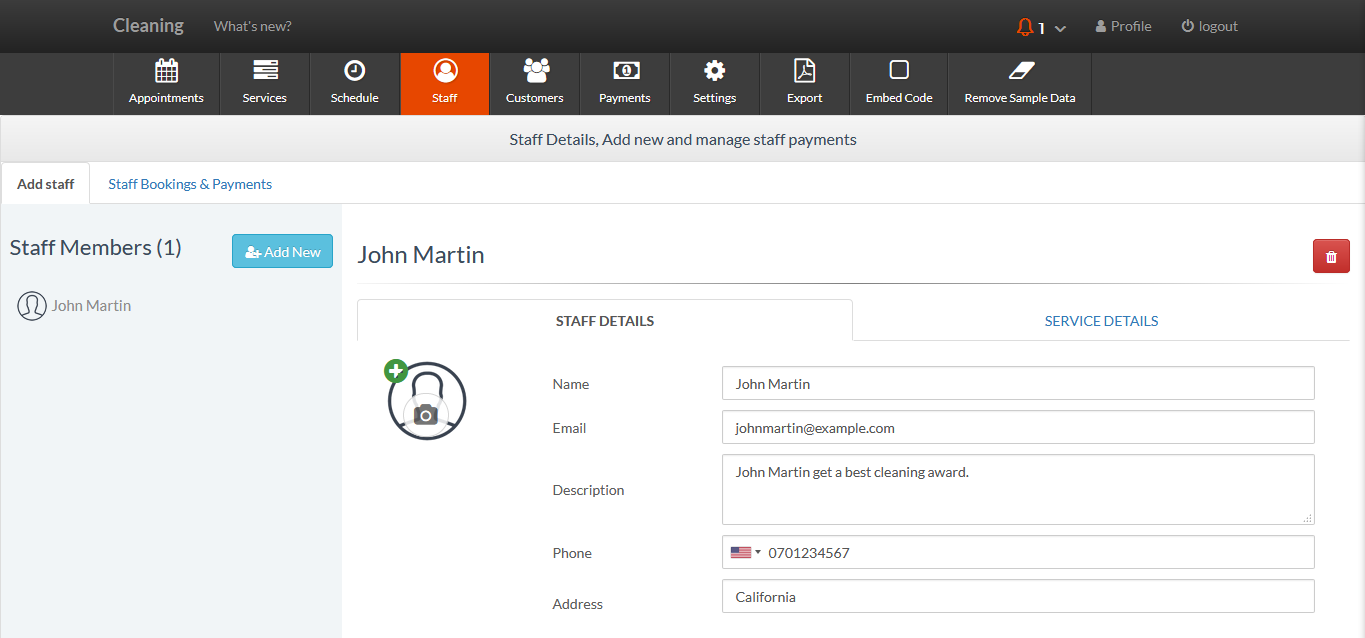The width and height of the screenshot is (1365, 638).
Task: Click the Staff Details banner text
Action: click(x=683, y=140)
